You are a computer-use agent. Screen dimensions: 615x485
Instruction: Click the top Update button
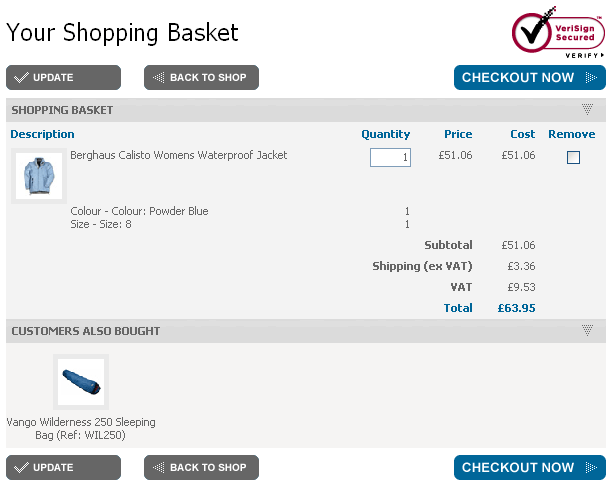[x=63, y=78]
